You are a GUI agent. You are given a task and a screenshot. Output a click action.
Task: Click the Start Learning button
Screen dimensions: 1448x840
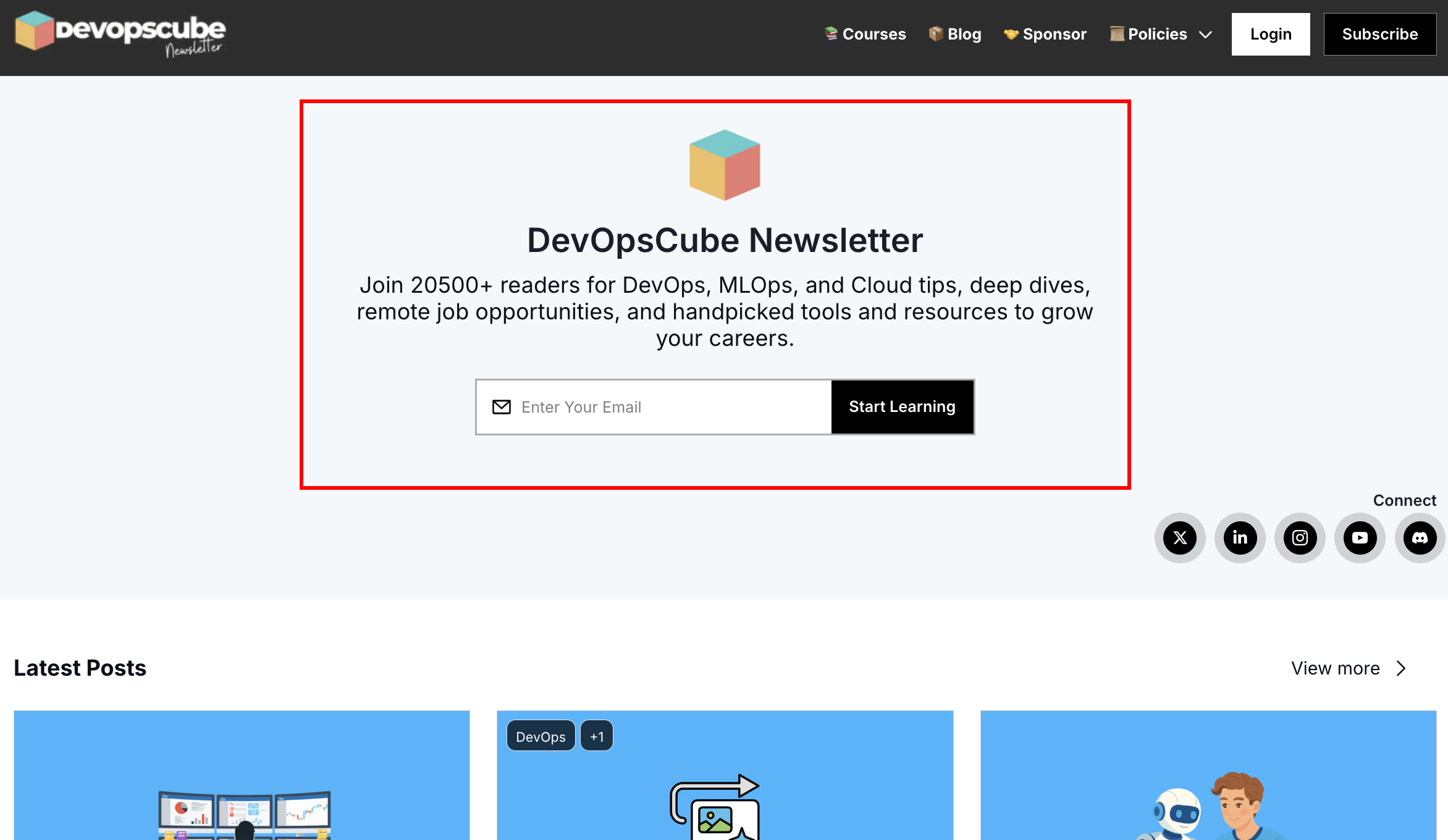tap(903, 407)
